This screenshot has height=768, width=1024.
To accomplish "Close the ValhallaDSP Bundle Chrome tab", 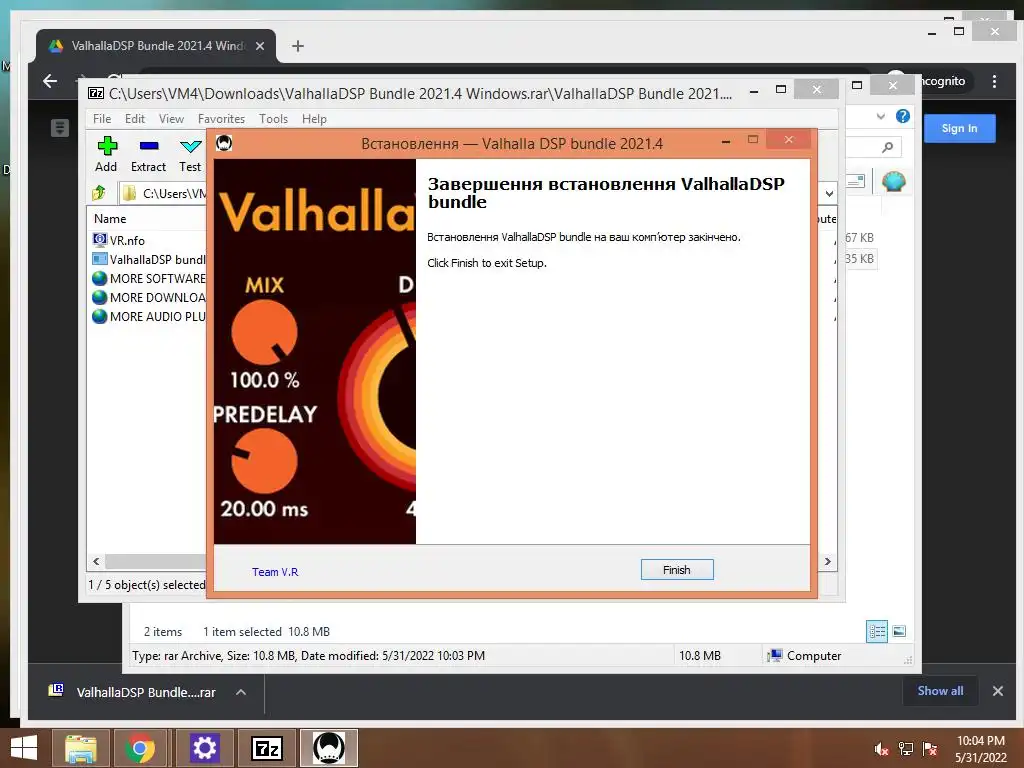I will [x=260, y=46].
